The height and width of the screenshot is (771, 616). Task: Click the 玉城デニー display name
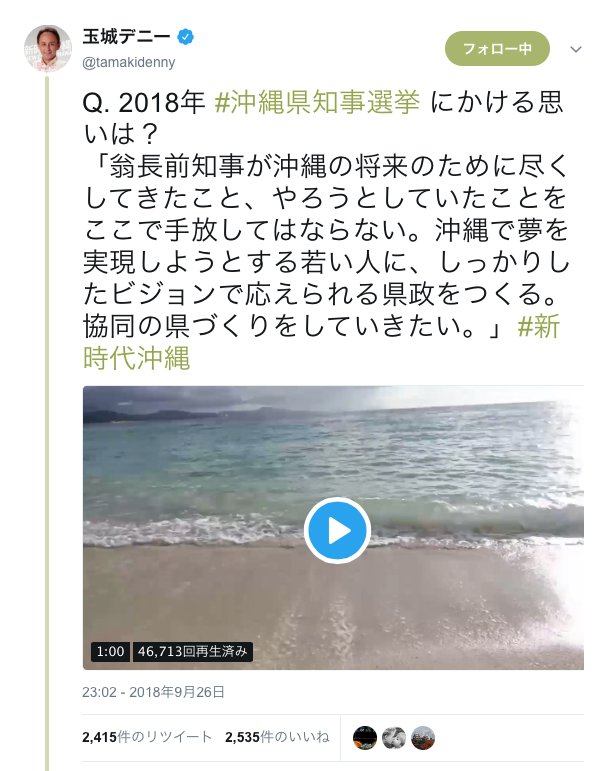pos(126,37)
